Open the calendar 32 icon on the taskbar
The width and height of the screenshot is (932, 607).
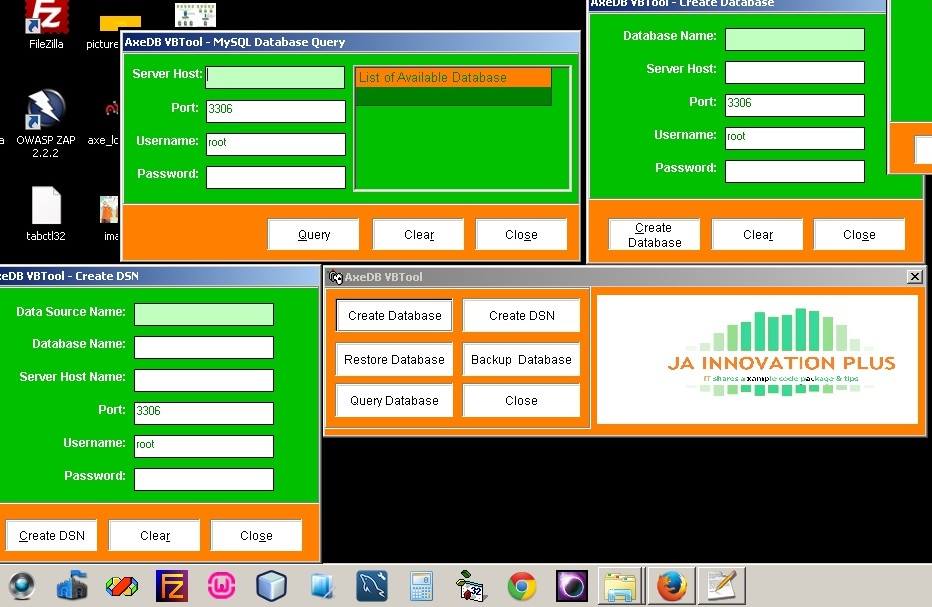(x=471, y=586)
